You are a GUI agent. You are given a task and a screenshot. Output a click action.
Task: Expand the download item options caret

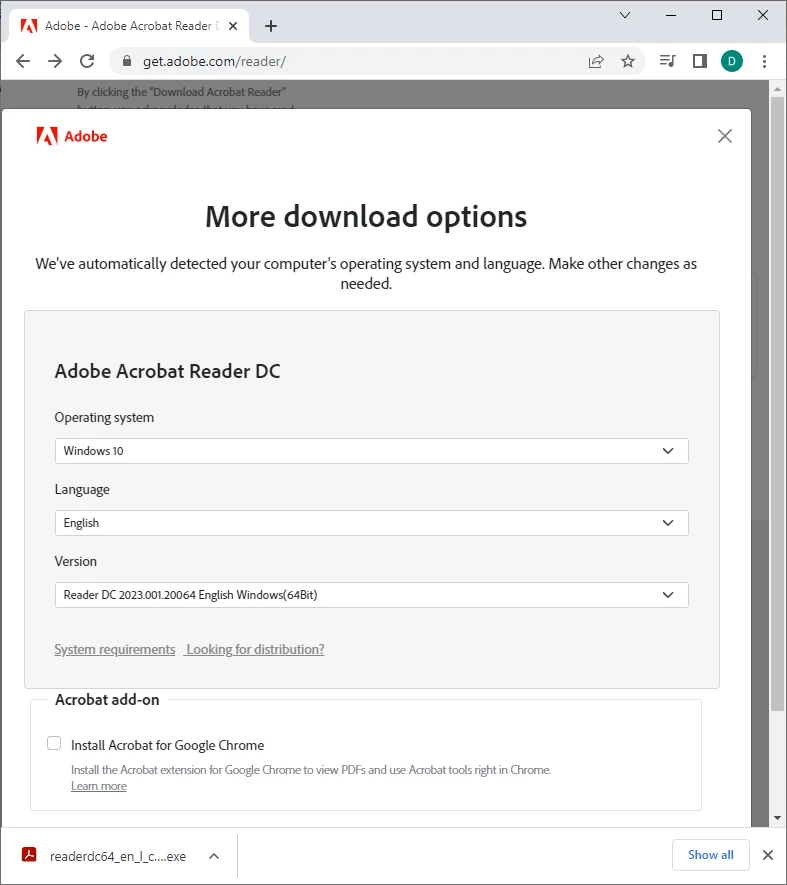pos(214,856)
